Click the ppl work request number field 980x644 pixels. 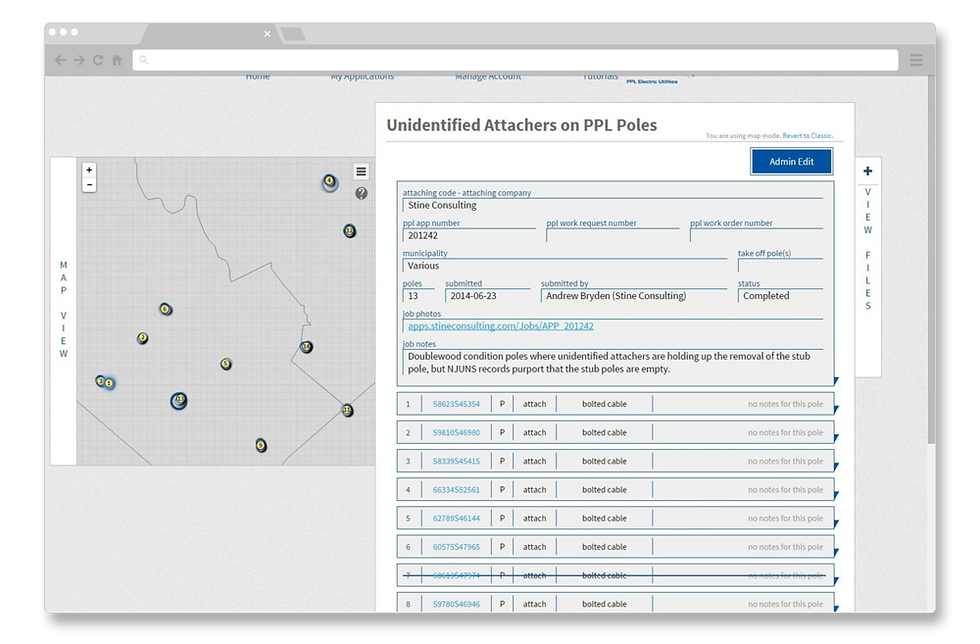(x=612, y=235)
